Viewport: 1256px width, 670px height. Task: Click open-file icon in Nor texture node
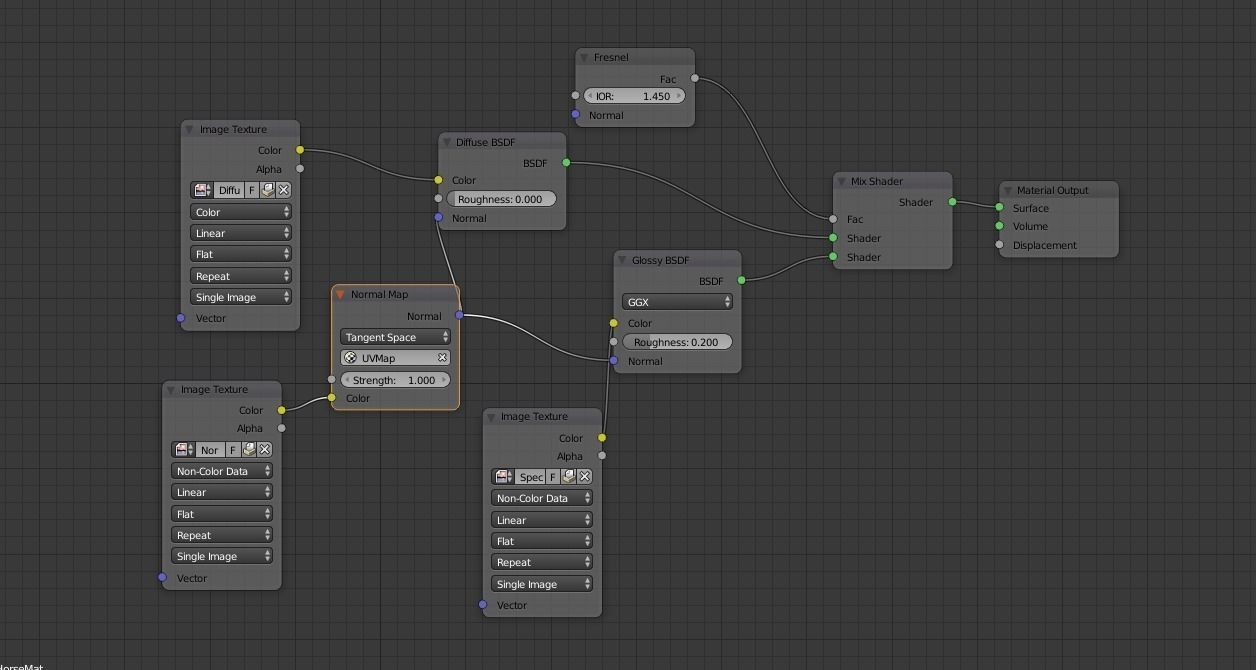(249, 450)
